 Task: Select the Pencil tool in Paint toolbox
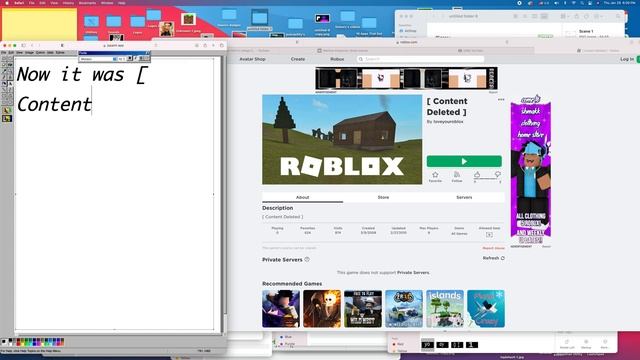pos(4,78)
